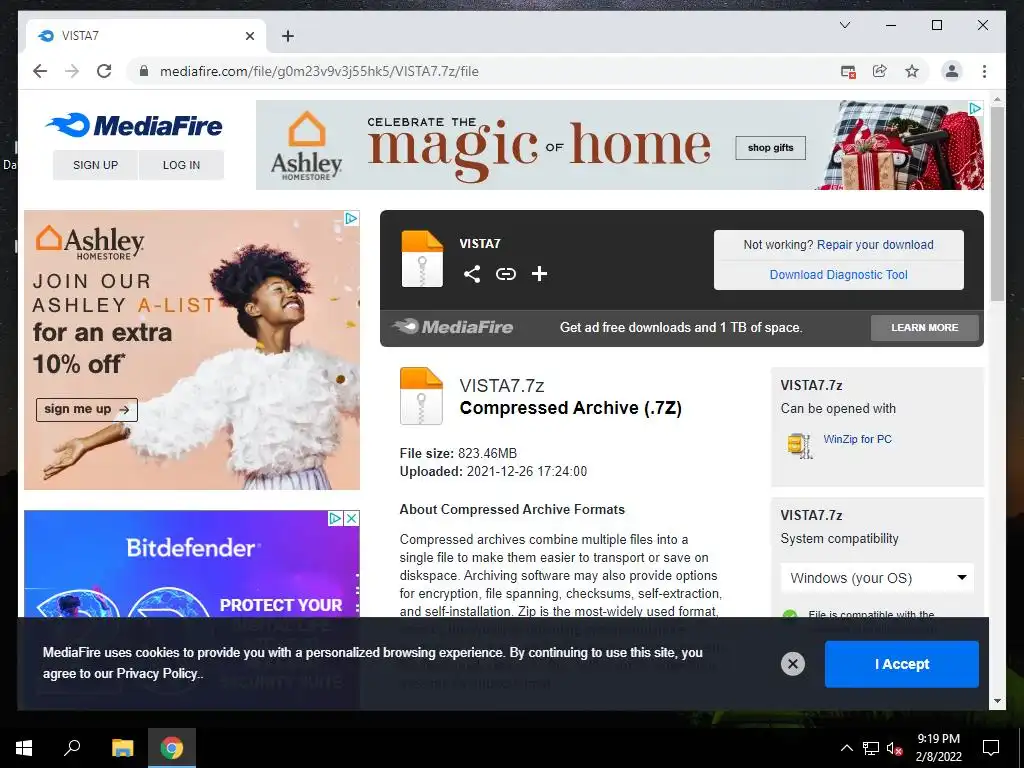The height and width of the screenshot is (768, 1024).
Task: Click the 'Compressed Archive (.7Z)' heading
Action: point(571,408)
